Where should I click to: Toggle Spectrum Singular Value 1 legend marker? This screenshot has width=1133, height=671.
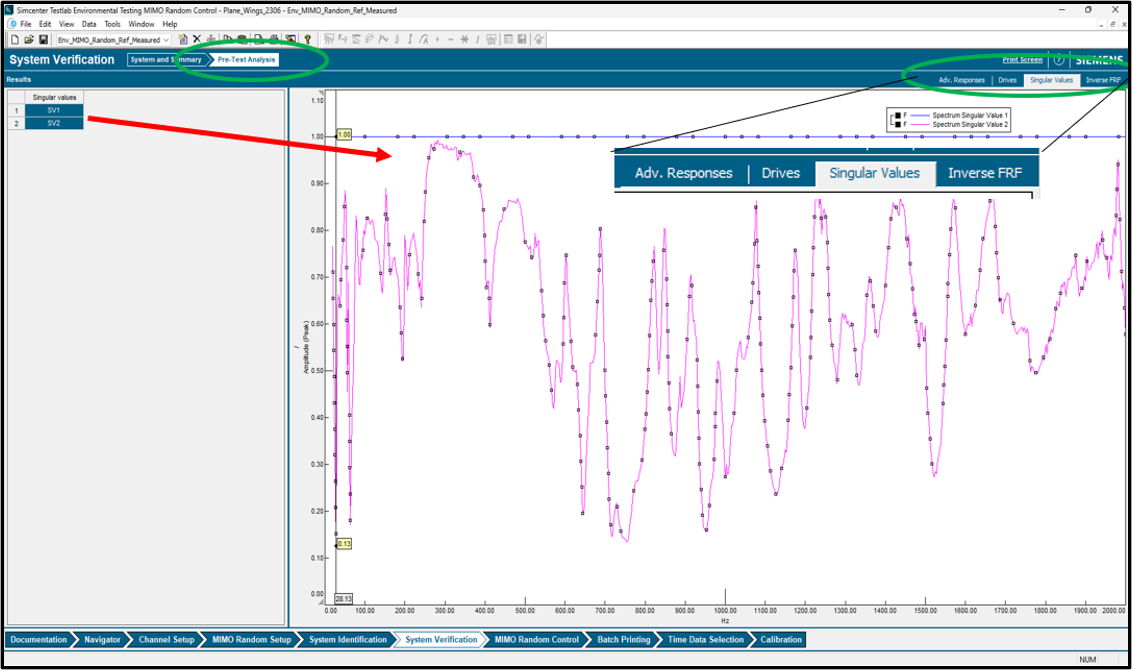click(x=897, y=115)
